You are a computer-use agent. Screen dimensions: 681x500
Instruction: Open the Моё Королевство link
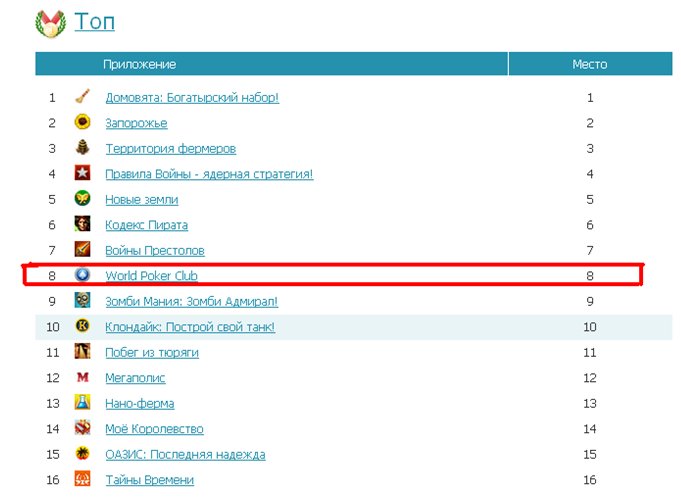[x=154, y=429]
